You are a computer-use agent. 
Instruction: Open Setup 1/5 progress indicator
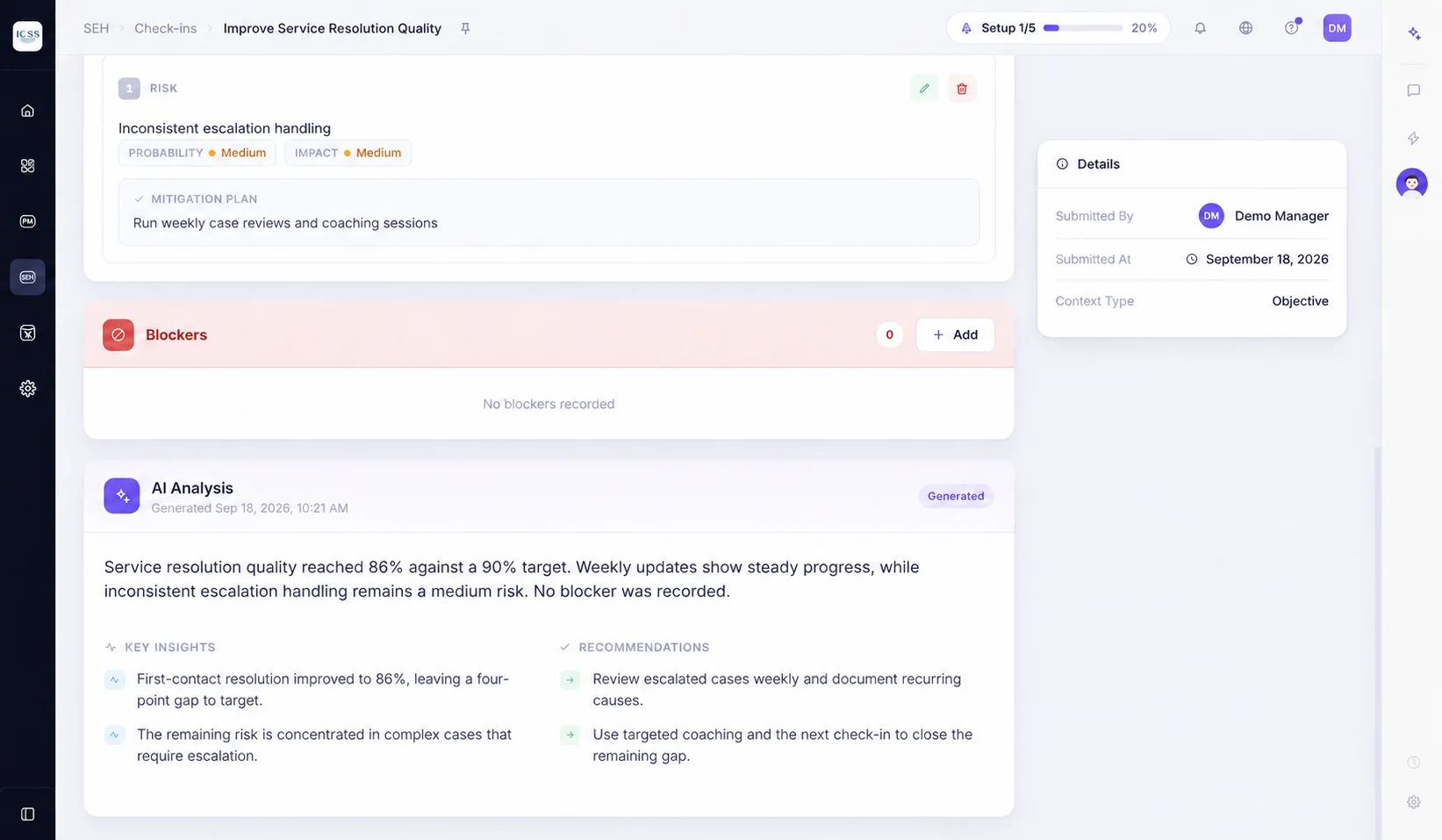click(x=1058, y=28)
